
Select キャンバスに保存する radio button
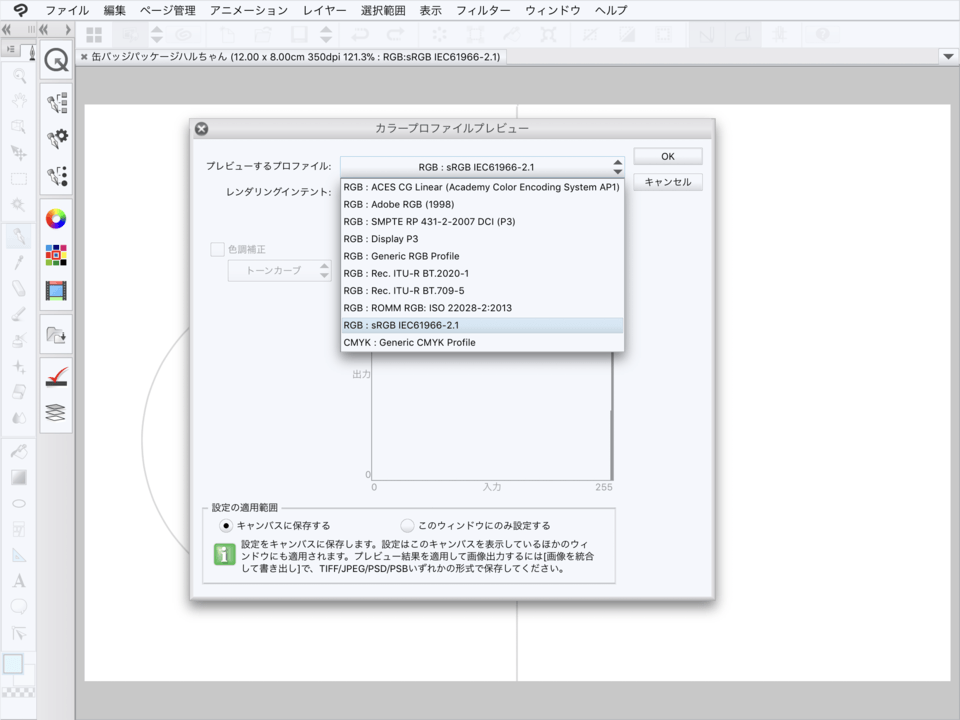tap(226, 525)
